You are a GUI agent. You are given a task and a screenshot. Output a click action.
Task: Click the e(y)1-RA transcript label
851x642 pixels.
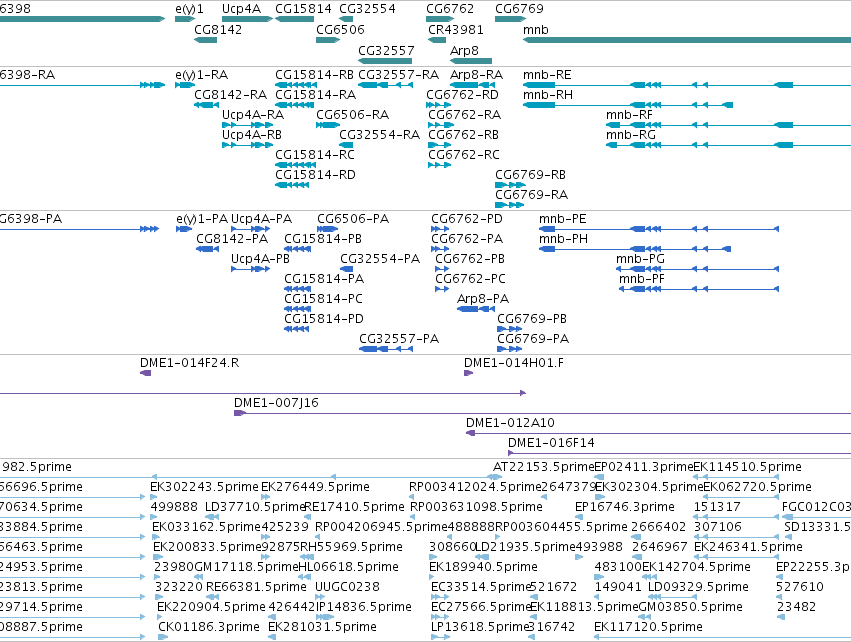pos(201,75)
